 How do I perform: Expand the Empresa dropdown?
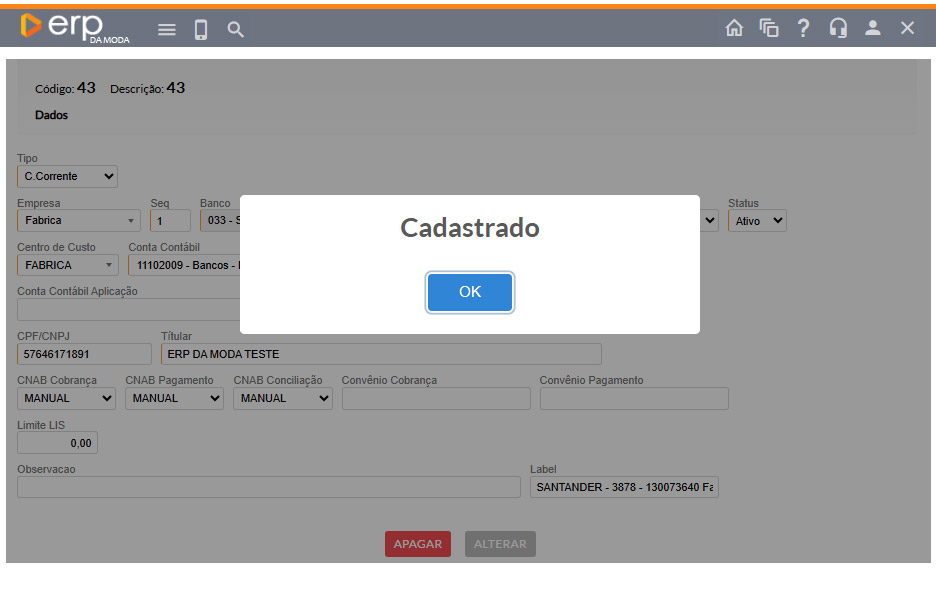tap(79, 221)
